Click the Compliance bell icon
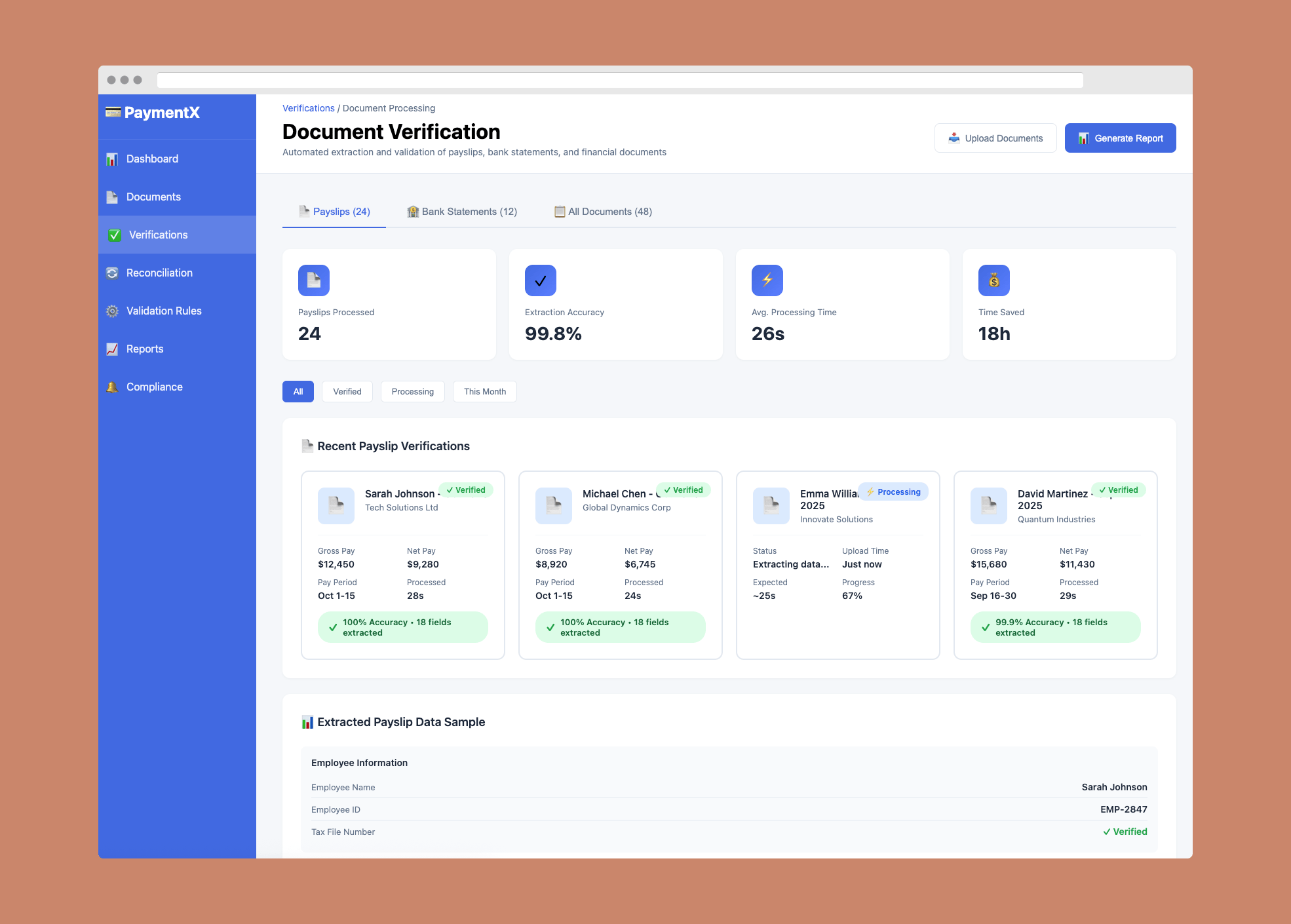 (113, 387)
